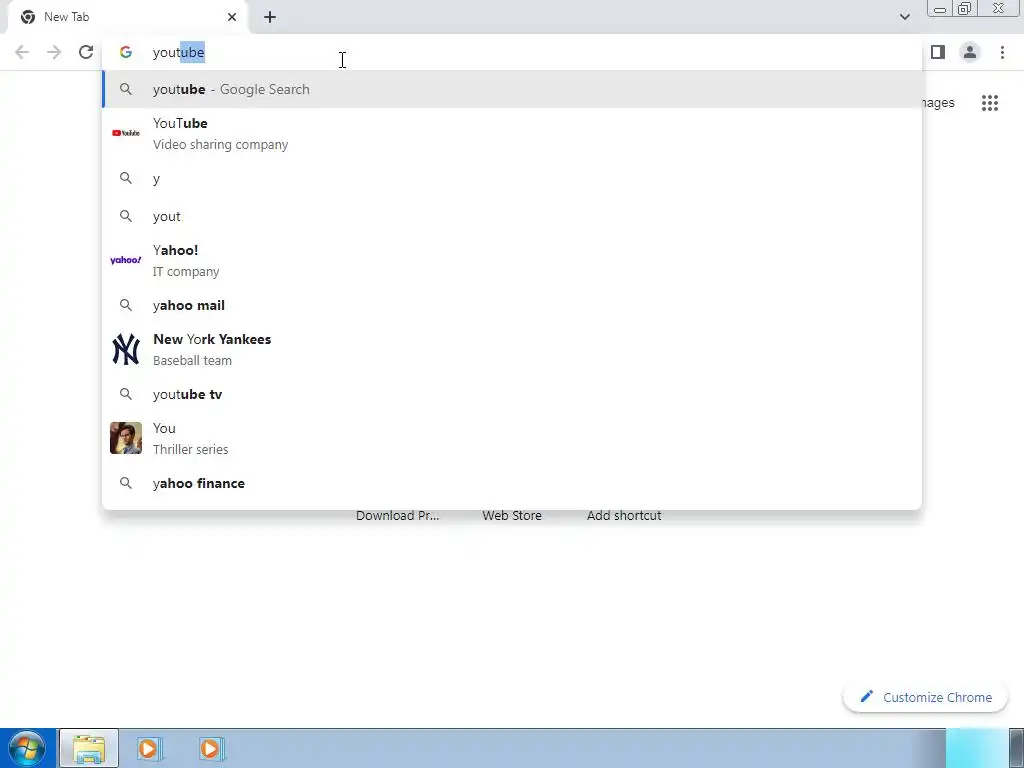Open the Windows Start orb
The width and height of the screenshot is (1024, 768).
(x=27, y=748)
